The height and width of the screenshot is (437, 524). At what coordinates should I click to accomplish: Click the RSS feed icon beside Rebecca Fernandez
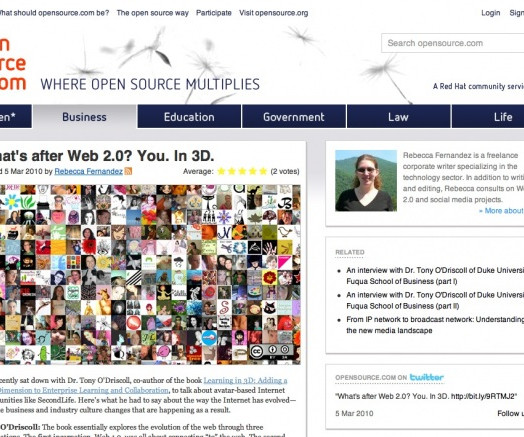coord(128,171)
